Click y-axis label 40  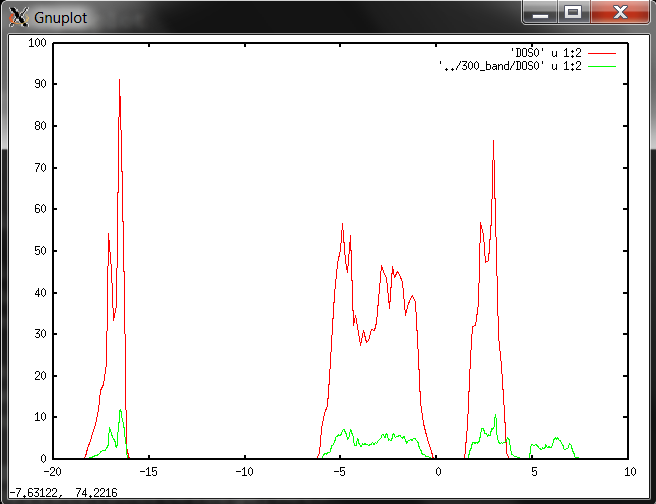40,293
